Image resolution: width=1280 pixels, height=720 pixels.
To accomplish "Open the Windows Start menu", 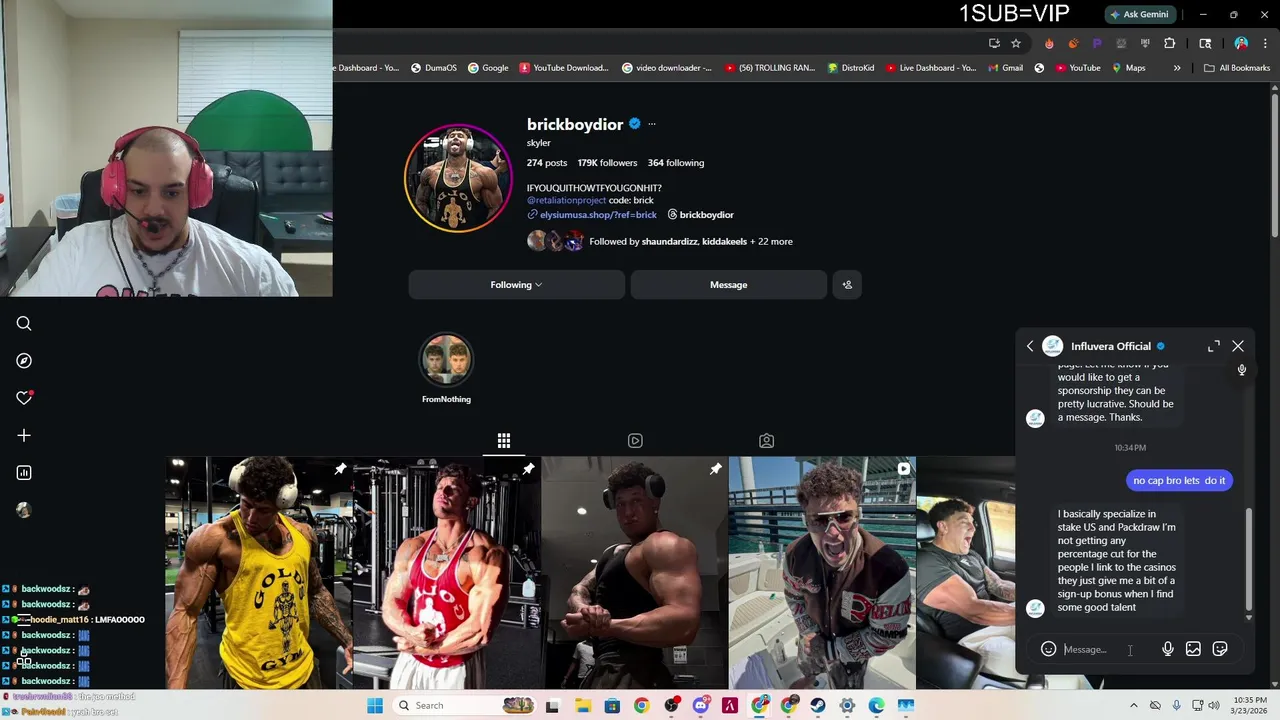I will (x=375, y=706).
